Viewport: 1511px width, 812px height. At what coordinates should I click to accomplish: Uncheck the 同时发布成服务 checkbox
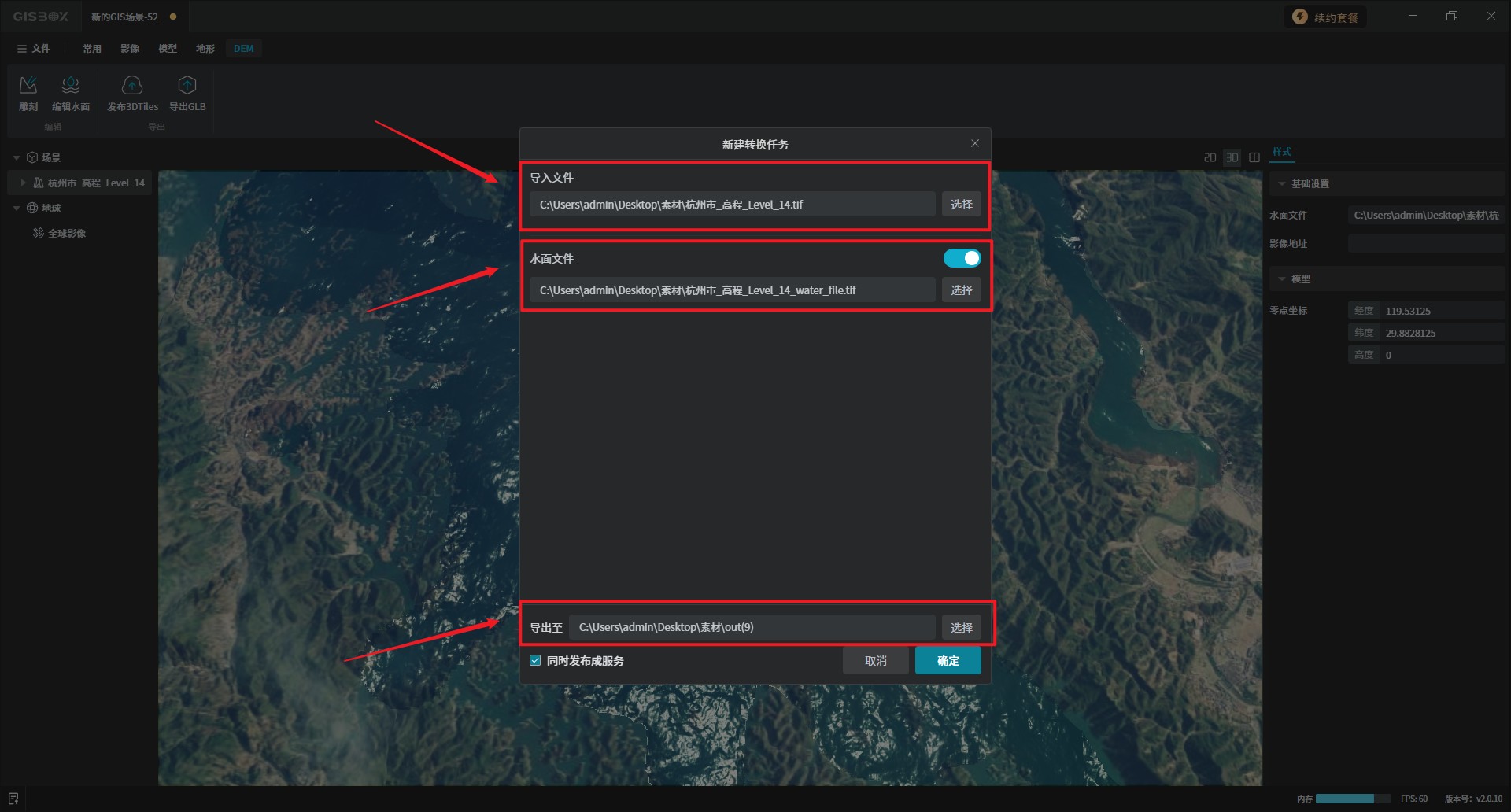535,661
